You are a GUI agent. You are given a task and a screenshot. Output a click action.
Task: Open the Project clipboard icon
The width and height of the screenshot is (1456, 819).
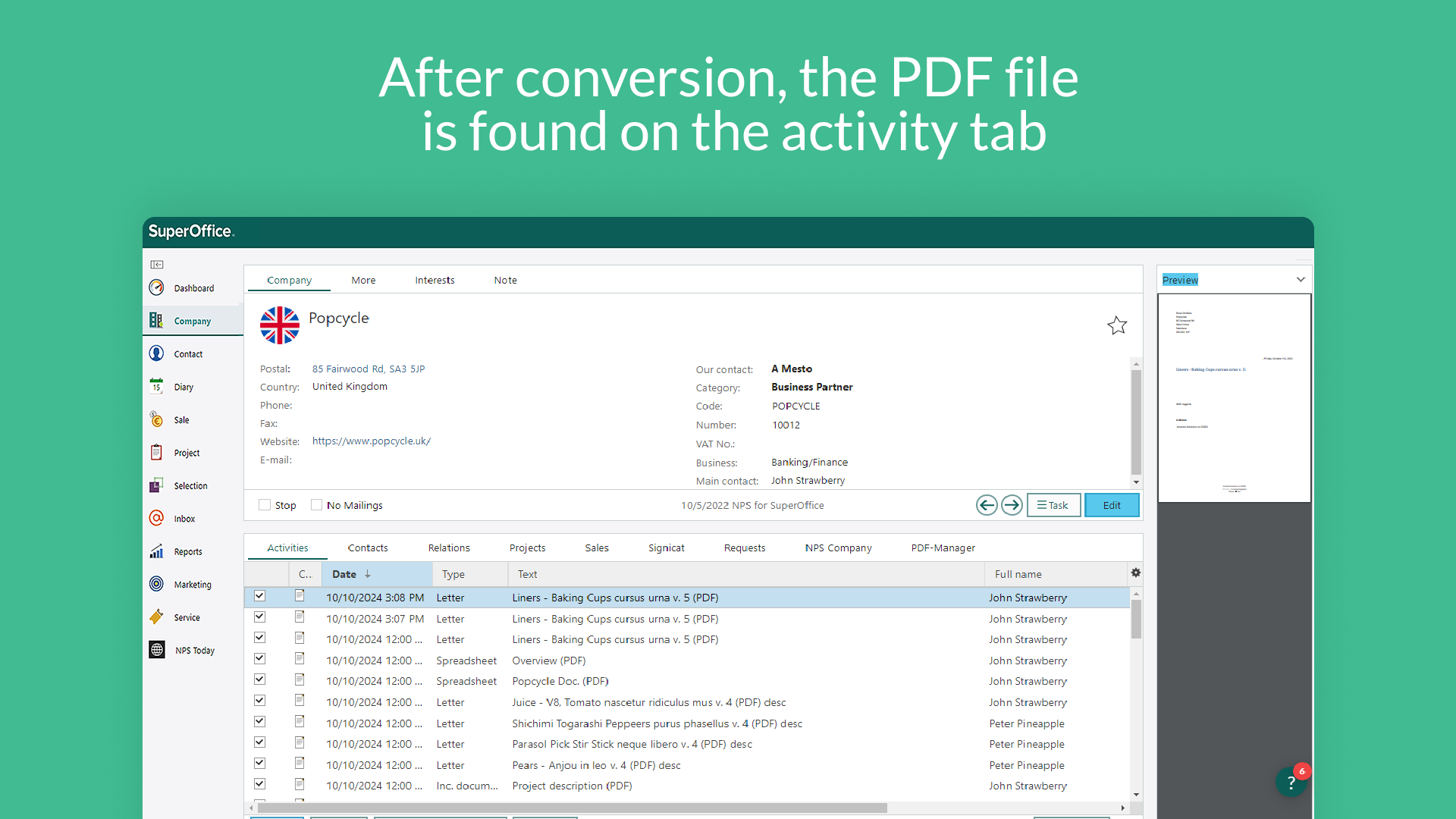pyautogui.click(x=156, y=453)
